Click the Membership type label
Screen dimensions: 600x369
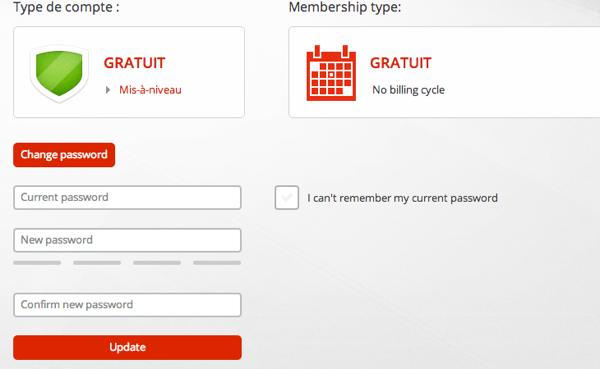pyautogui.click(x=345, y=7)
